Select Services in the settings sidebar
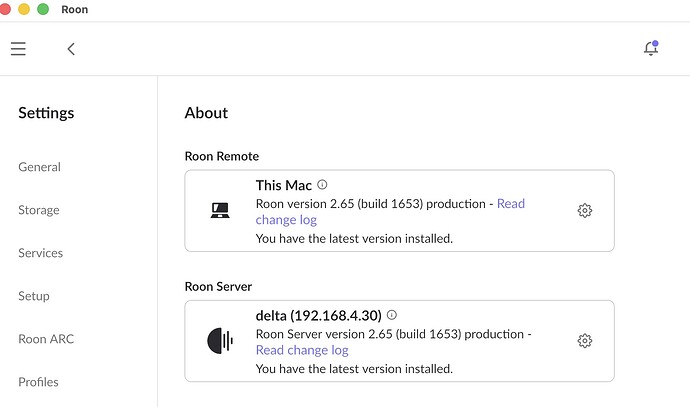This screenshot has width=690, height=407. (40, 253)
